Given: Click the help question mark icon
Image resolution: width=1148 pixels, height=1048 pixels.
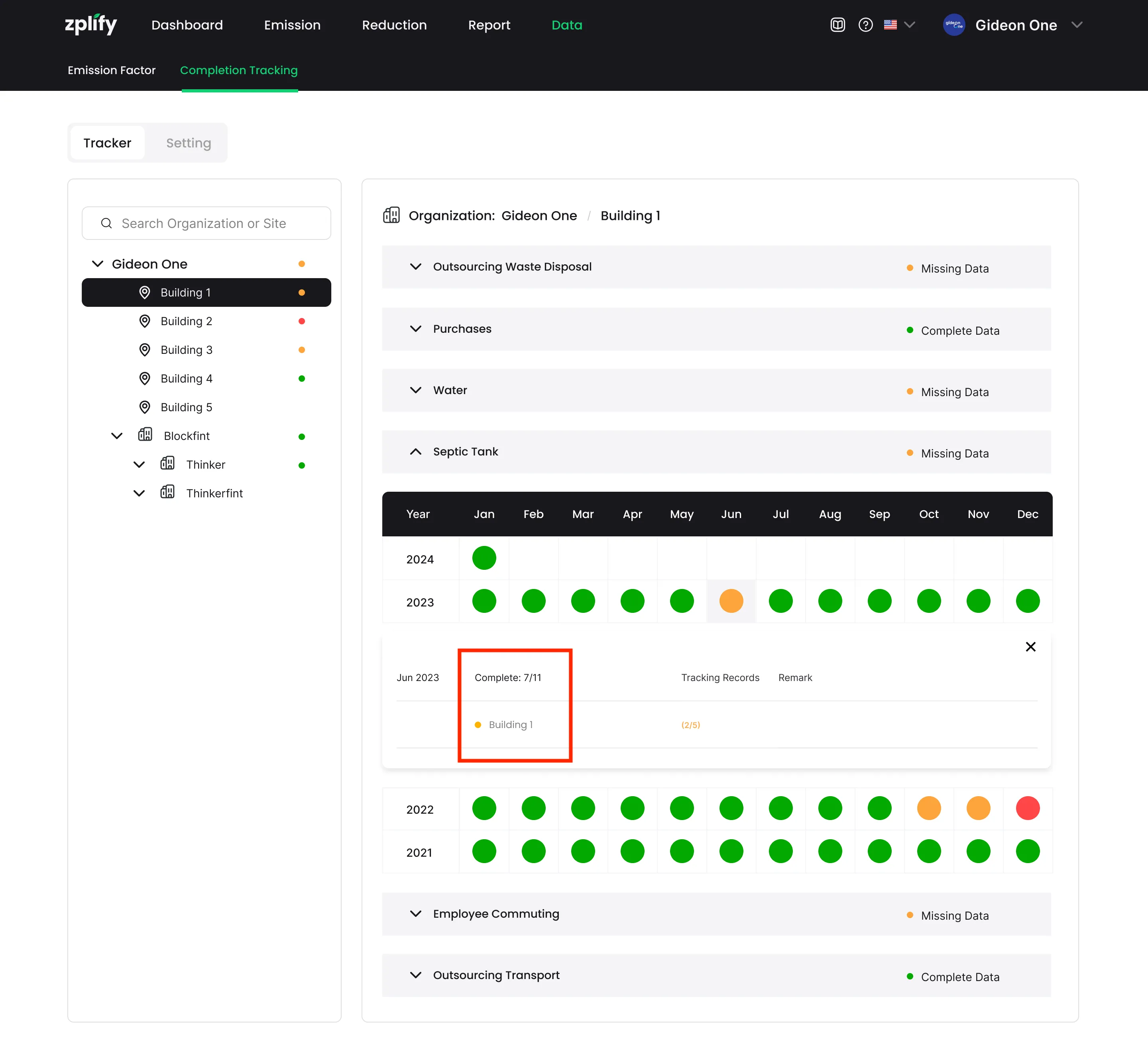Looking at the screenshot, I should click(x=865, y=24).
